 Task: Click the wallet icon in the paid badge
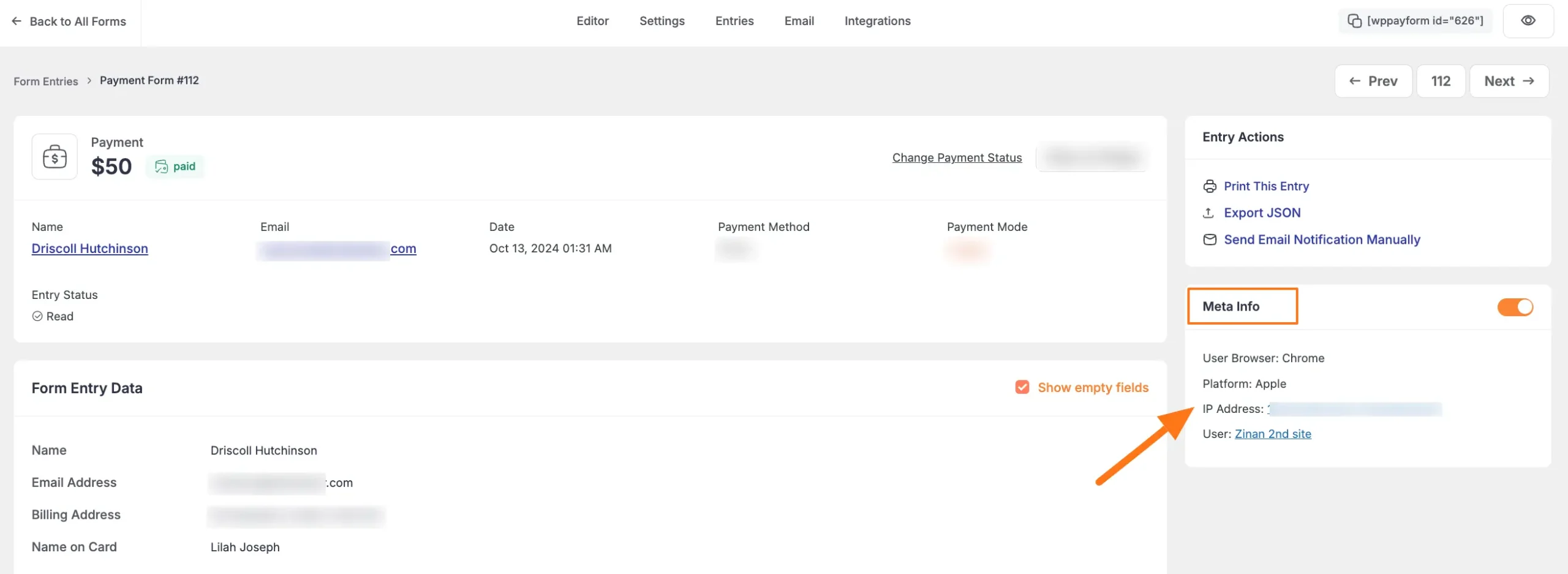tap(161, 166)
